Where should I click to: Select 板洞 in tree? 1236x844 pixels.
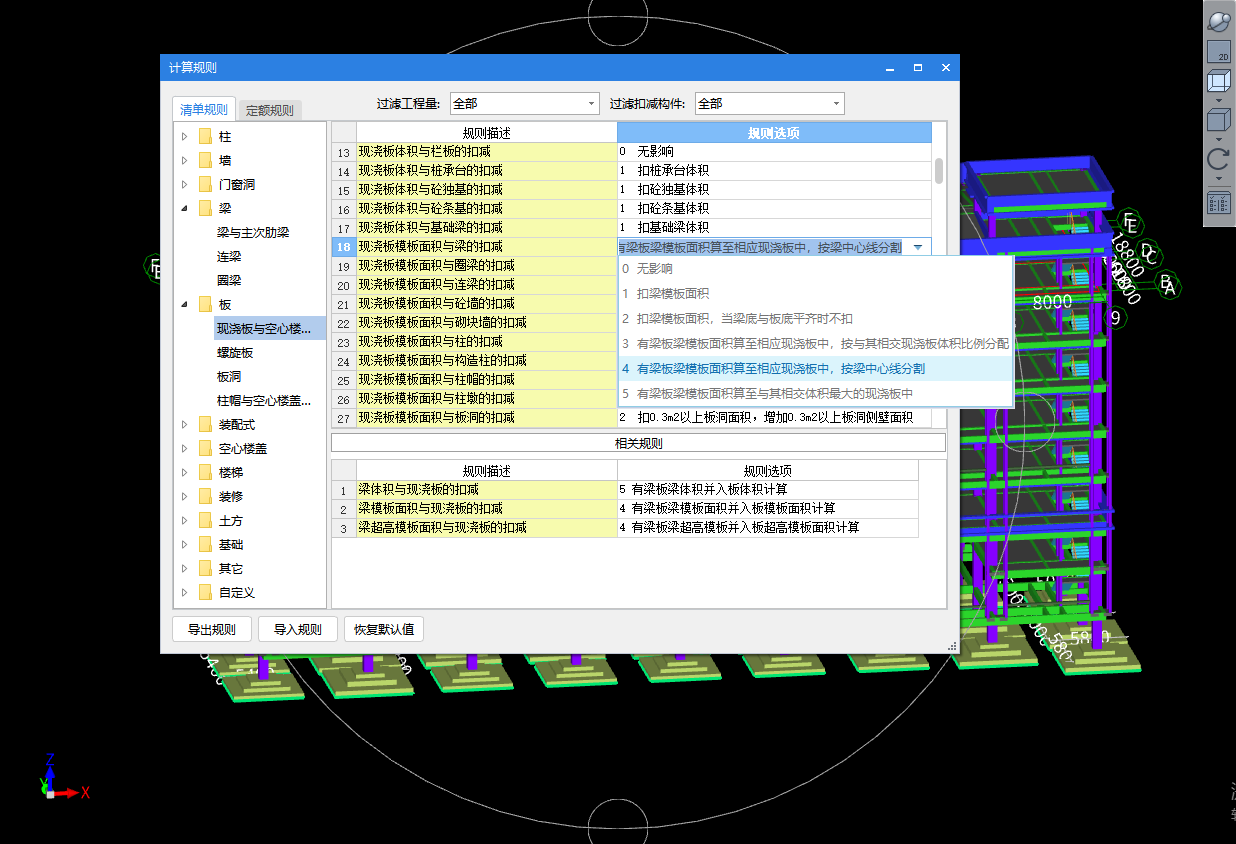(x=229, y=376)
